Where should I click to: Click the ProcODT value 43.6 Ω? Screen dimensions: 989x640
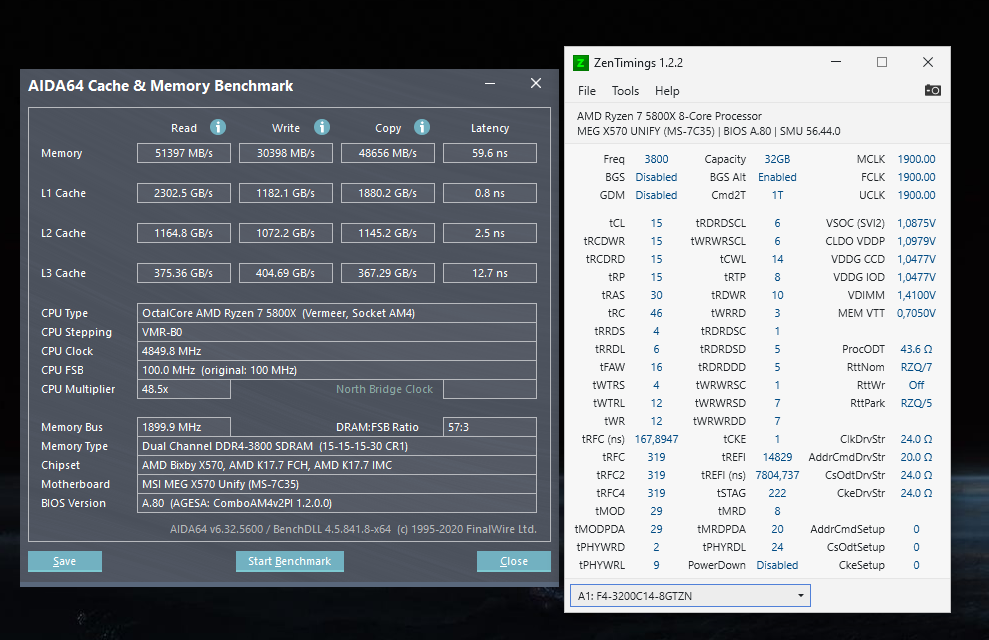coord(916,349)
